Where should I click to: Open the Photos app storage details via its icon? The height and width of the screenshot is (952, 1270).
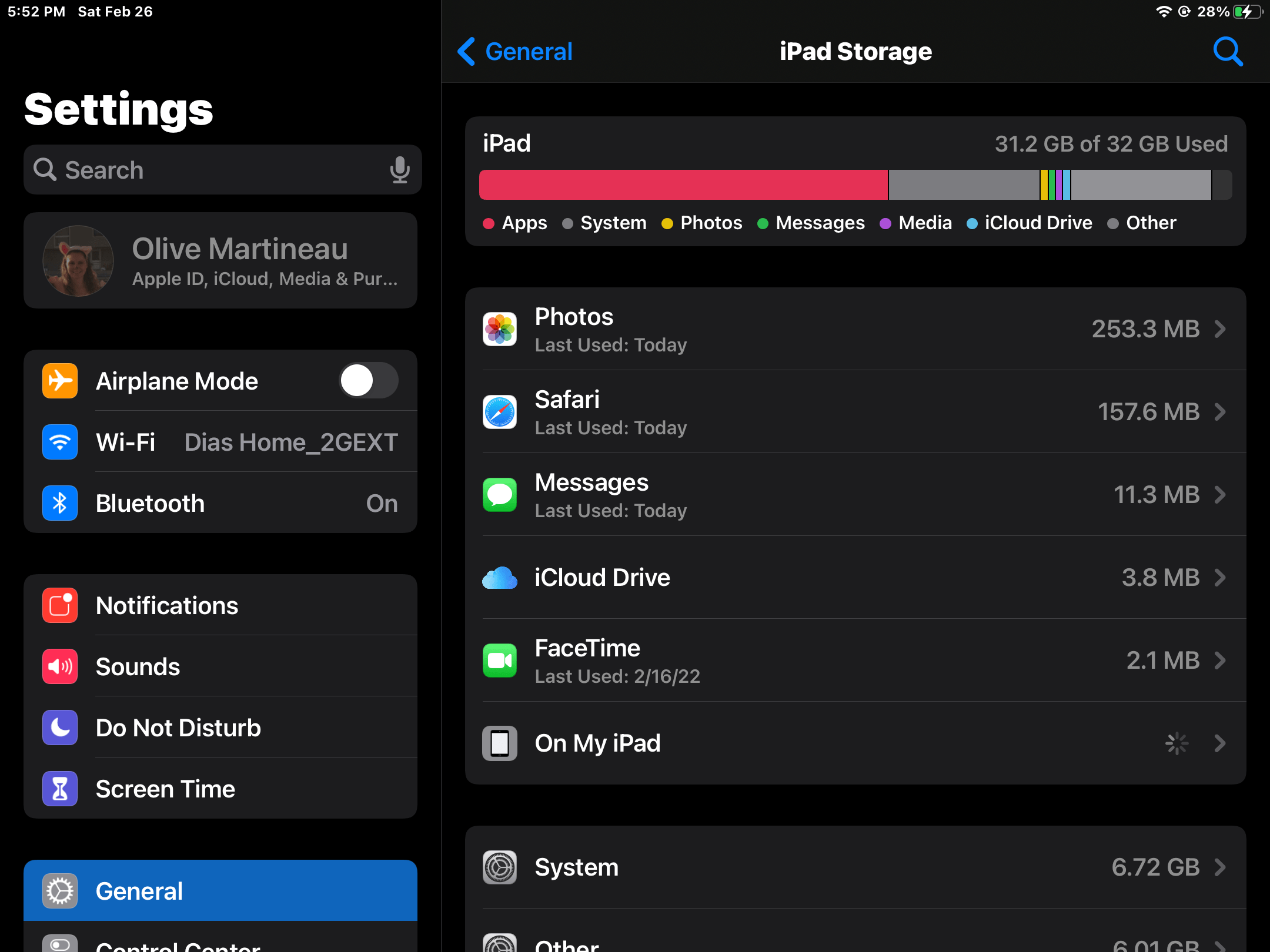click(499, 329)
